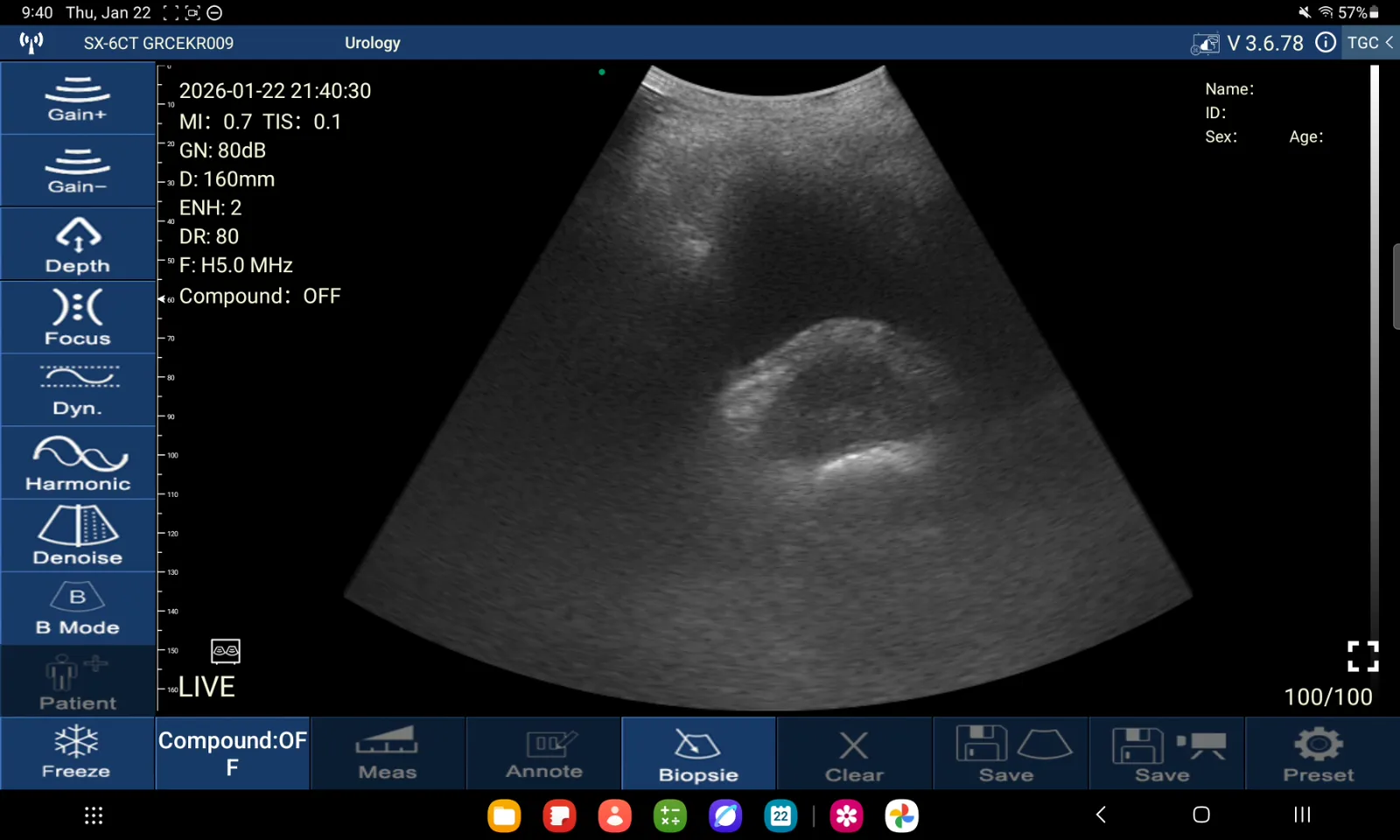Image resolution: width=1400 pixels, height=840 pixels.
Task: Tap the 100/100 frame counter
Action: [1327, 696]
